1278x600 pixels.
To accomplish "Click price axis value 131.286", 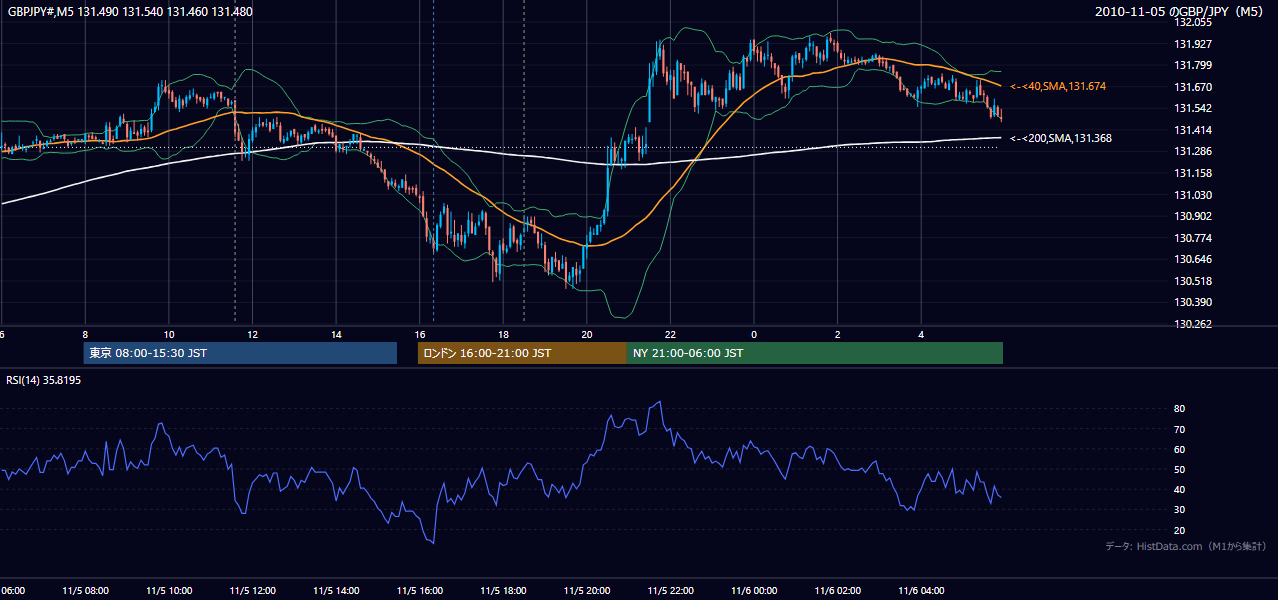I will [x=1193, y=152].
